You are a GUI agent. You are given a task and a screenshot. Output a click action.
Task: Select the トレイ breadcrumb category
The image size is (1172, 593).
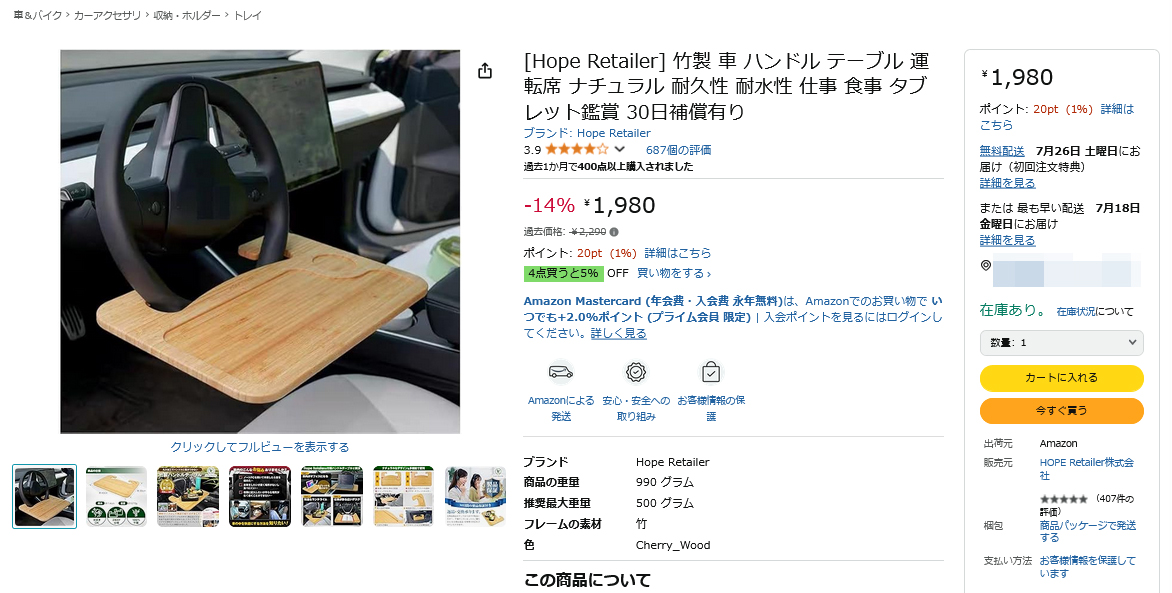click(x=248, y=15)
